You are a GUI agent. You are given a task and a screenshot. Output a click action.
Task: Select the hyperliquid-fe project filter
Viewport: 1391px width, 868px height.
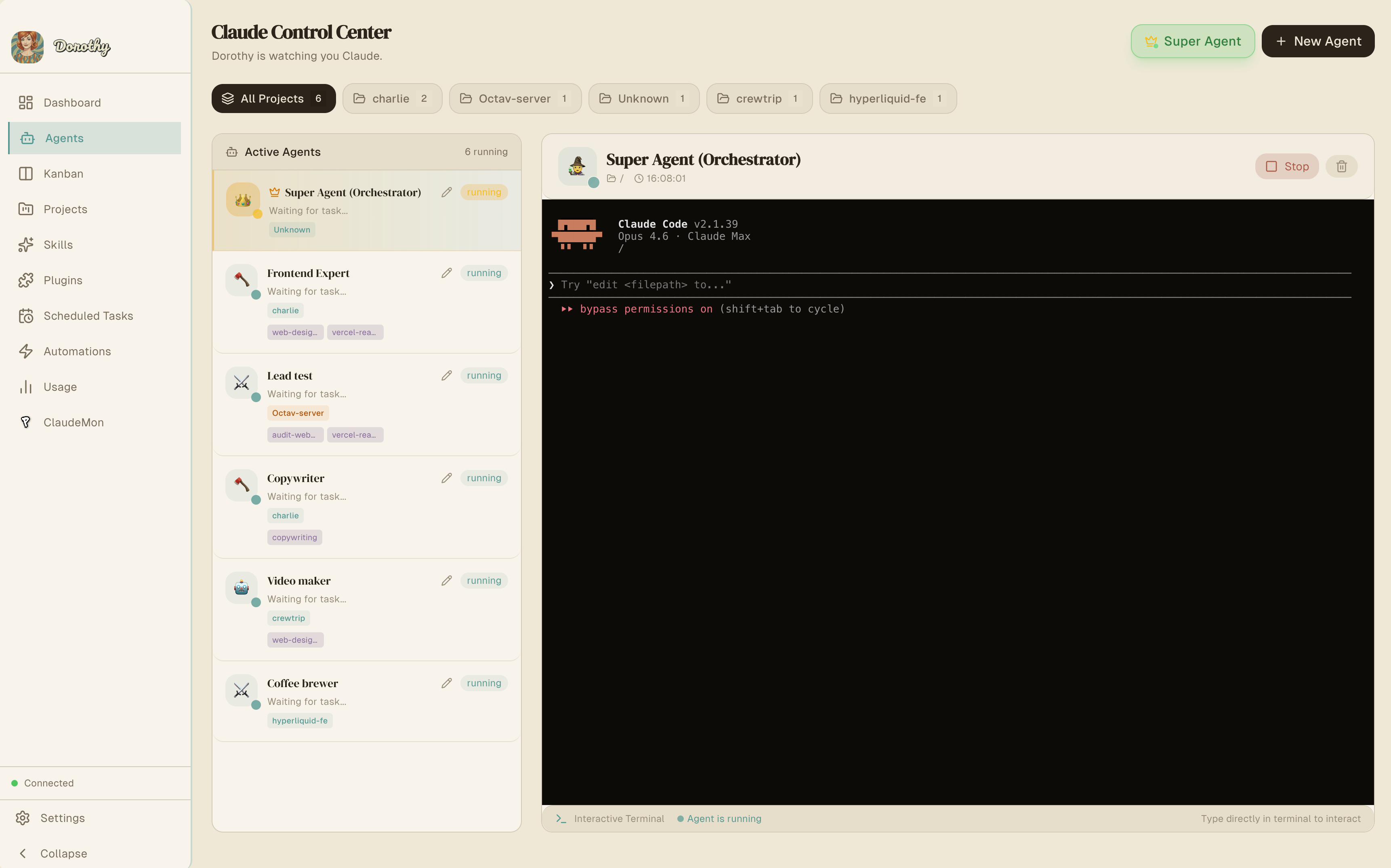[887, 99]
